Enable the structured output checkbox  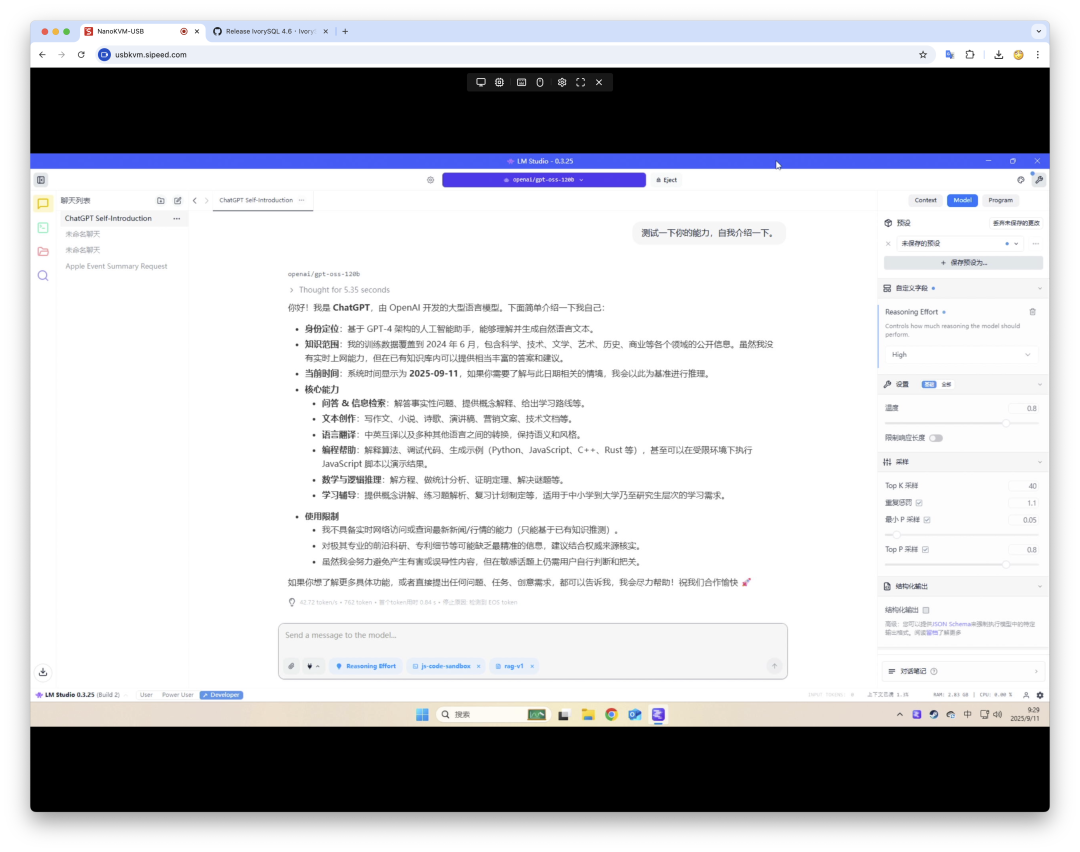[x=926, y=610]
